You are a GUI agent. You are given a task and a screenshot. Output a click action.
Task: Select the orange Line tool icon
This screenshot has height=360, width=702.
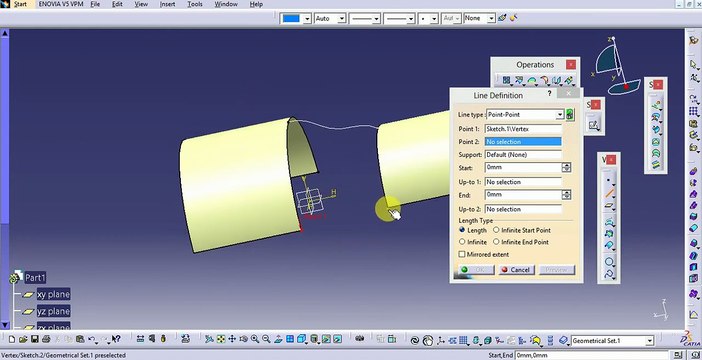[609, 193]
